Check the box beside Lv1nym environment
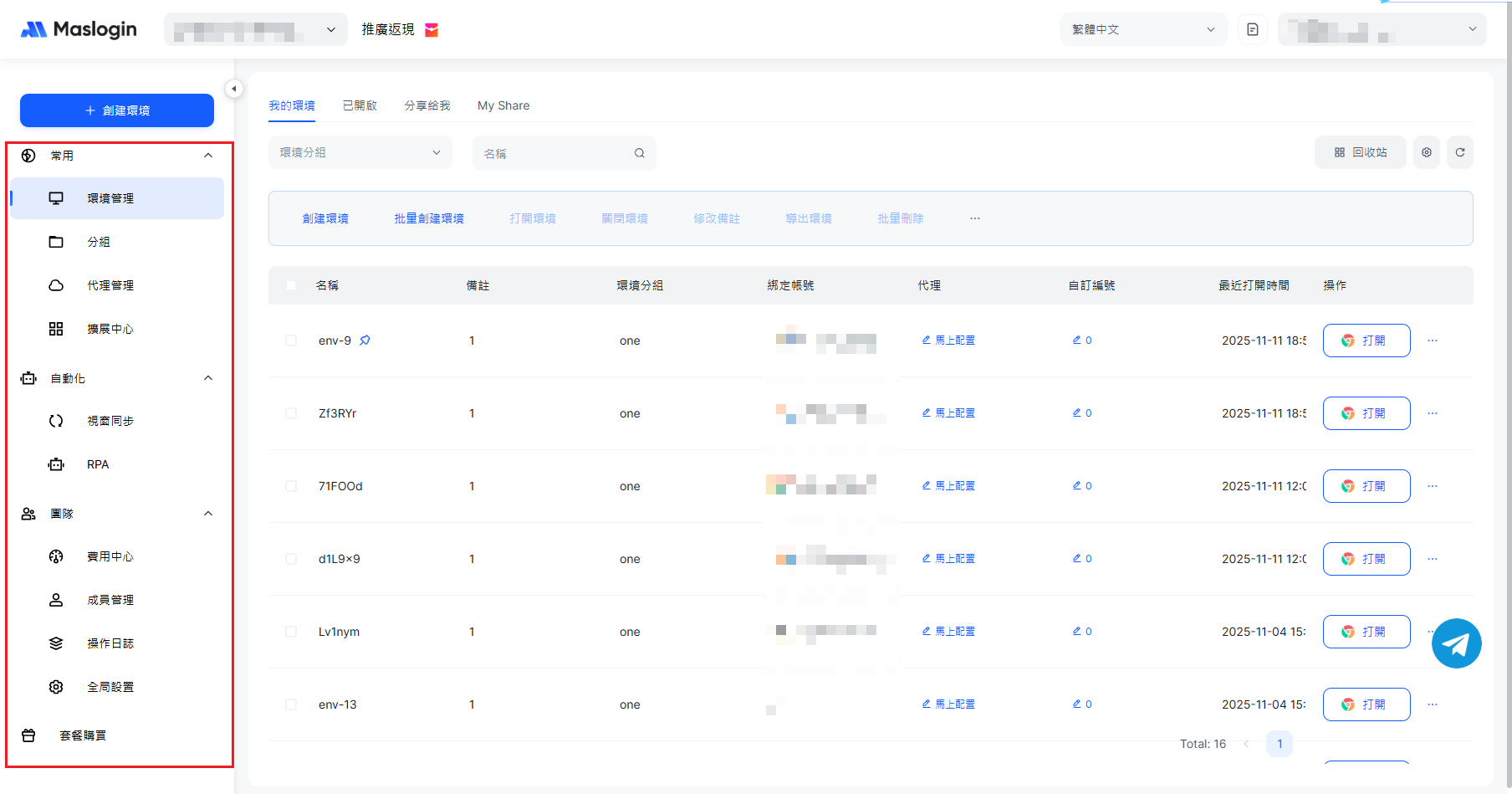The image size is (1512, 794). (x=291, y=632)
